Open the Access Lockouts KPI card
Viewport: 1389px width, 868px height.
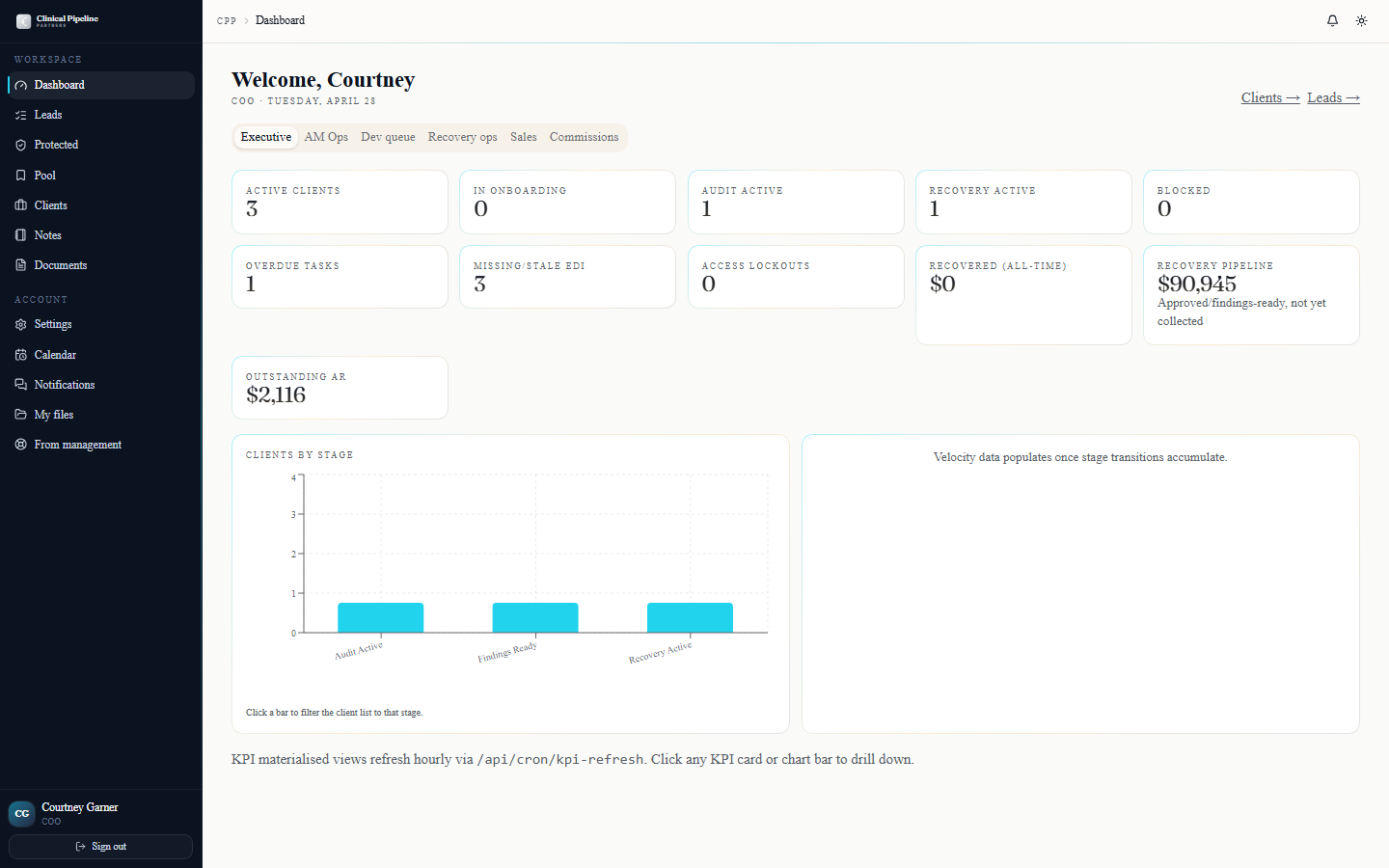796,277
